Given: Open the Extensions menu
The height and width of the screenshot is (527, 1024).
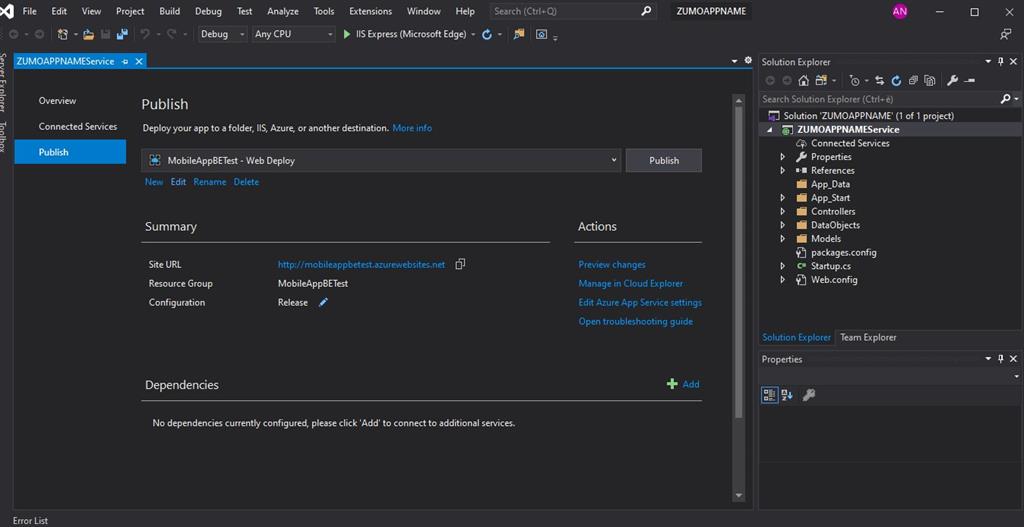Looking at the screenshot, I should [370, 11].
